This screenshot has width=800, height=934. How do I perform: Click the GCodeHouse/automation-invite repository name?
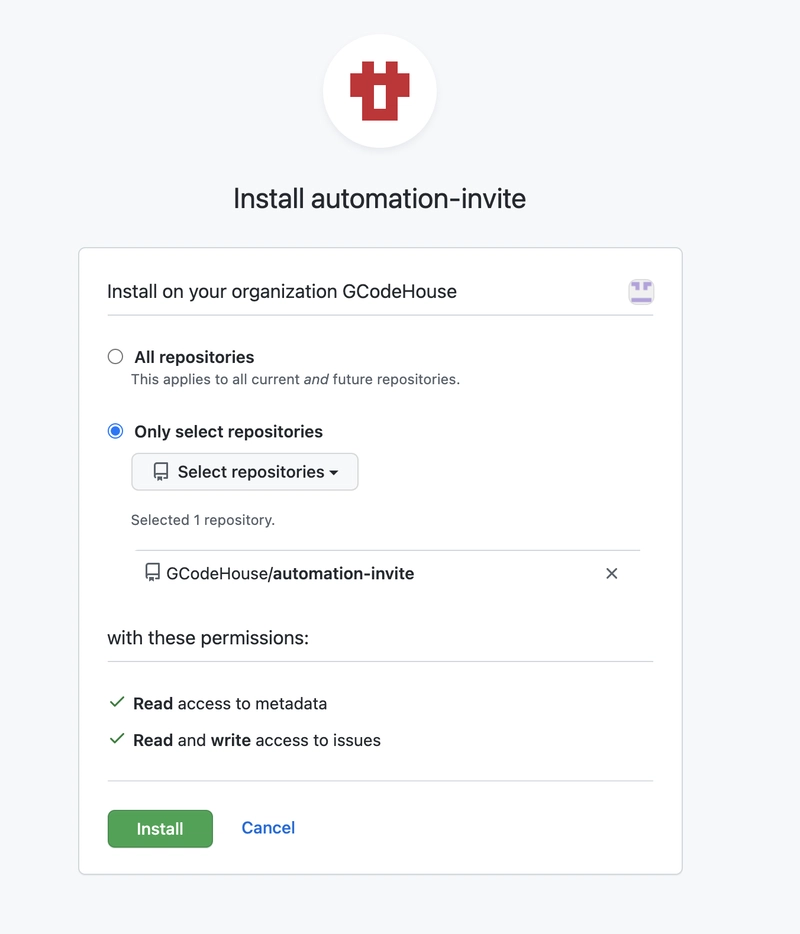point(290,574)
